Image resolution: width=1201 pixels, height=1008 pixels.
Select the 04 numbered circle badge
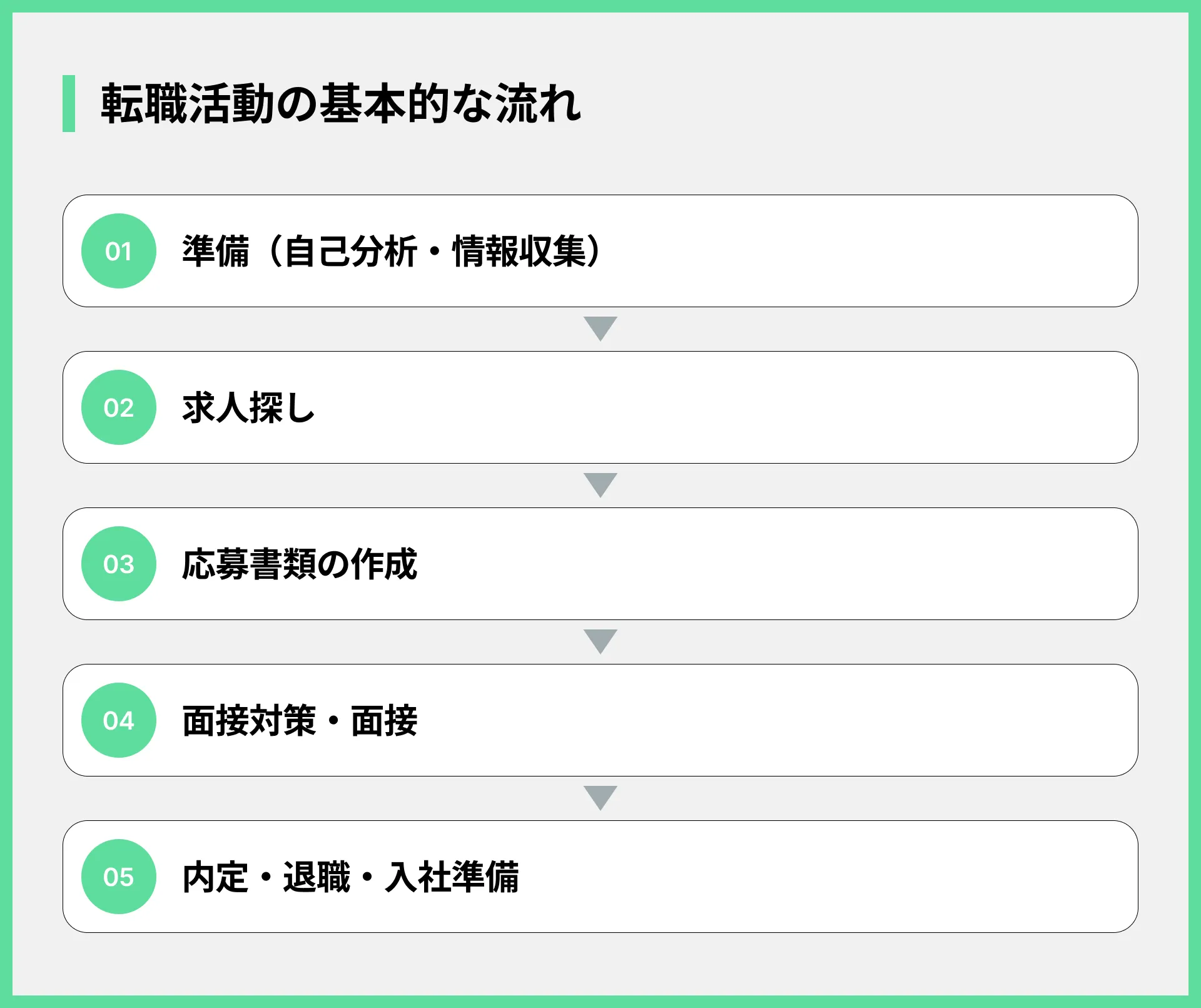click(x=119, y=720)
